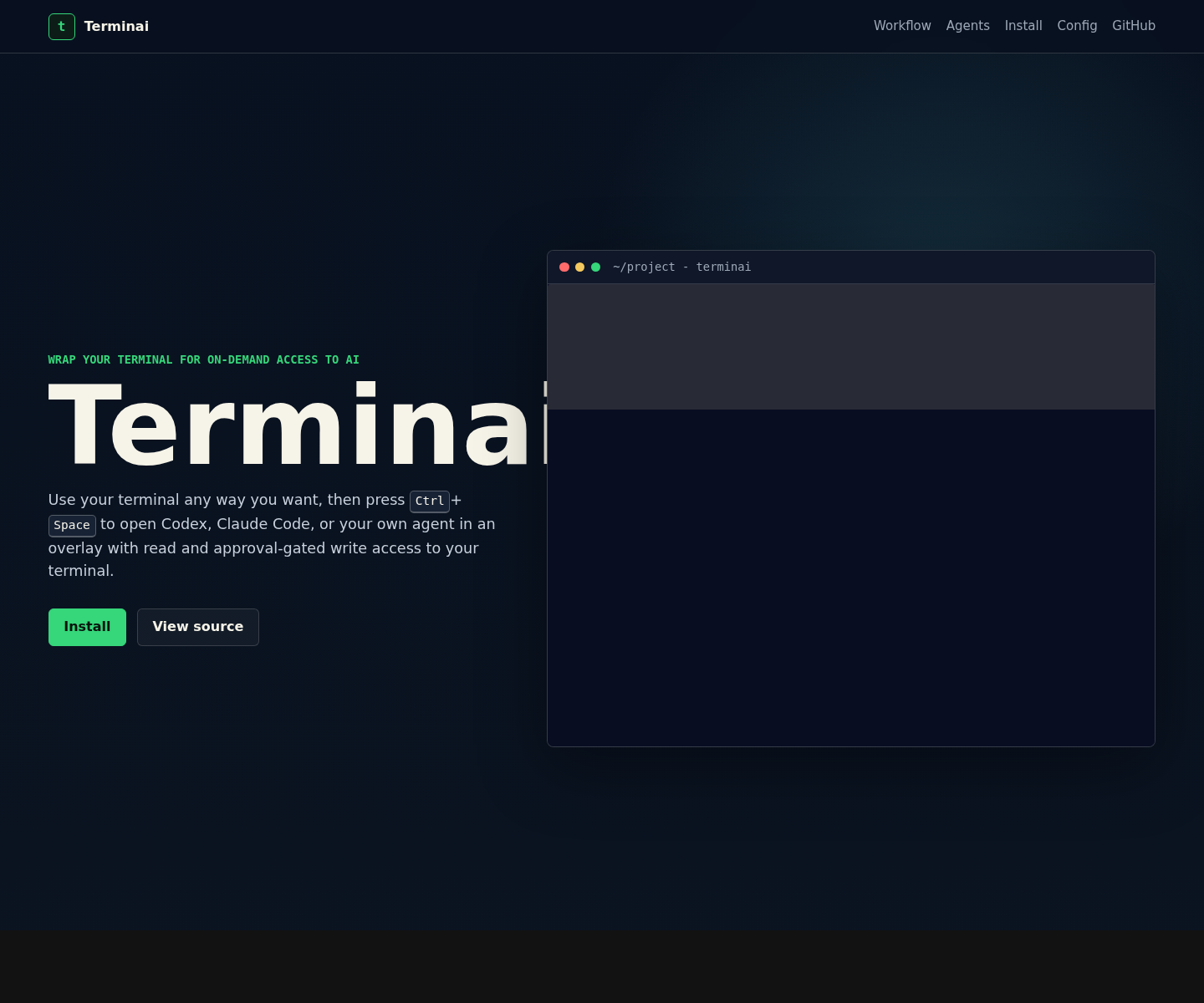Click the red dot in terminal window titlebar

564,267
